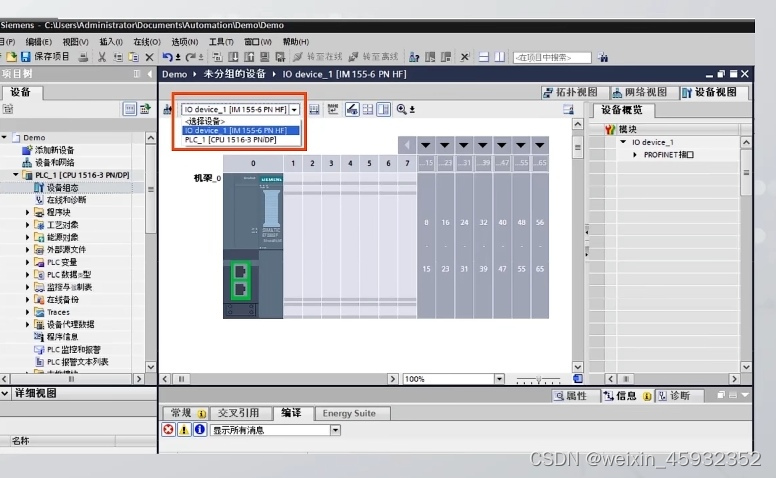Click the zoom magnifier icon in device view
Viewport: 776px width, 478px height.
pos(401,109)
